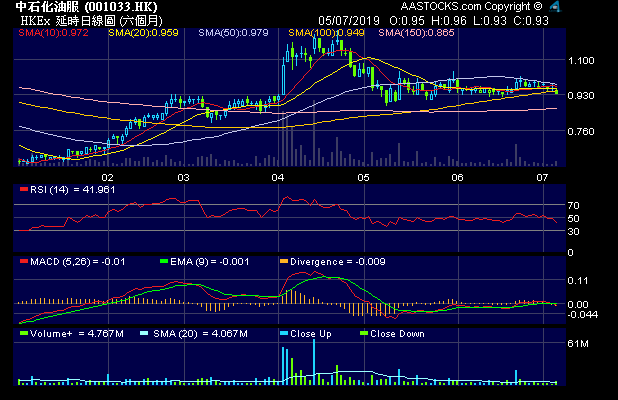The width and height of the screenshot is (618, 400).
Task: Click month label 02 on time axis
Action: click(107, 177)
